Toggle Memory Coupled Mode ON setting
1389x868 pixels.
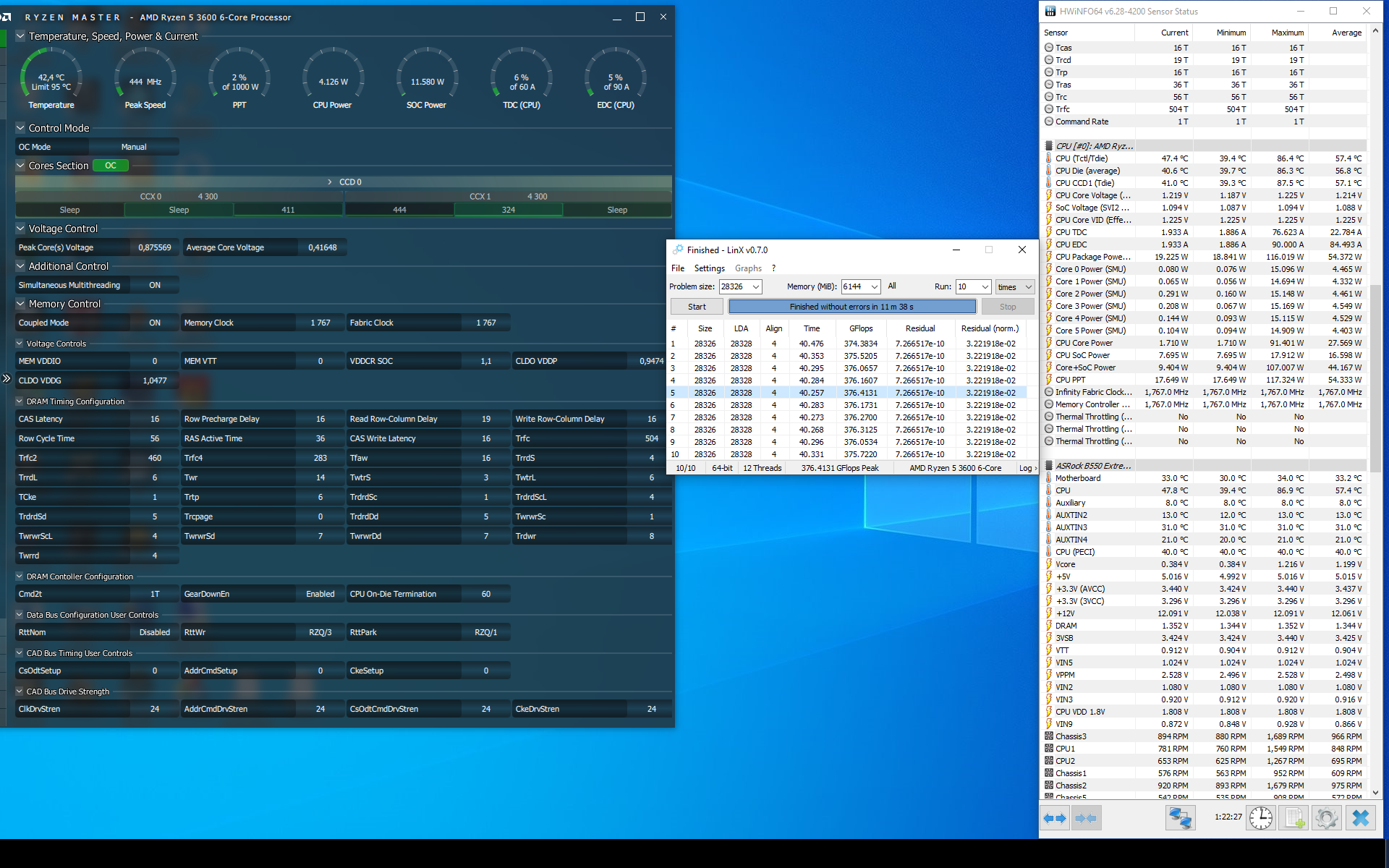pos(155,323)
